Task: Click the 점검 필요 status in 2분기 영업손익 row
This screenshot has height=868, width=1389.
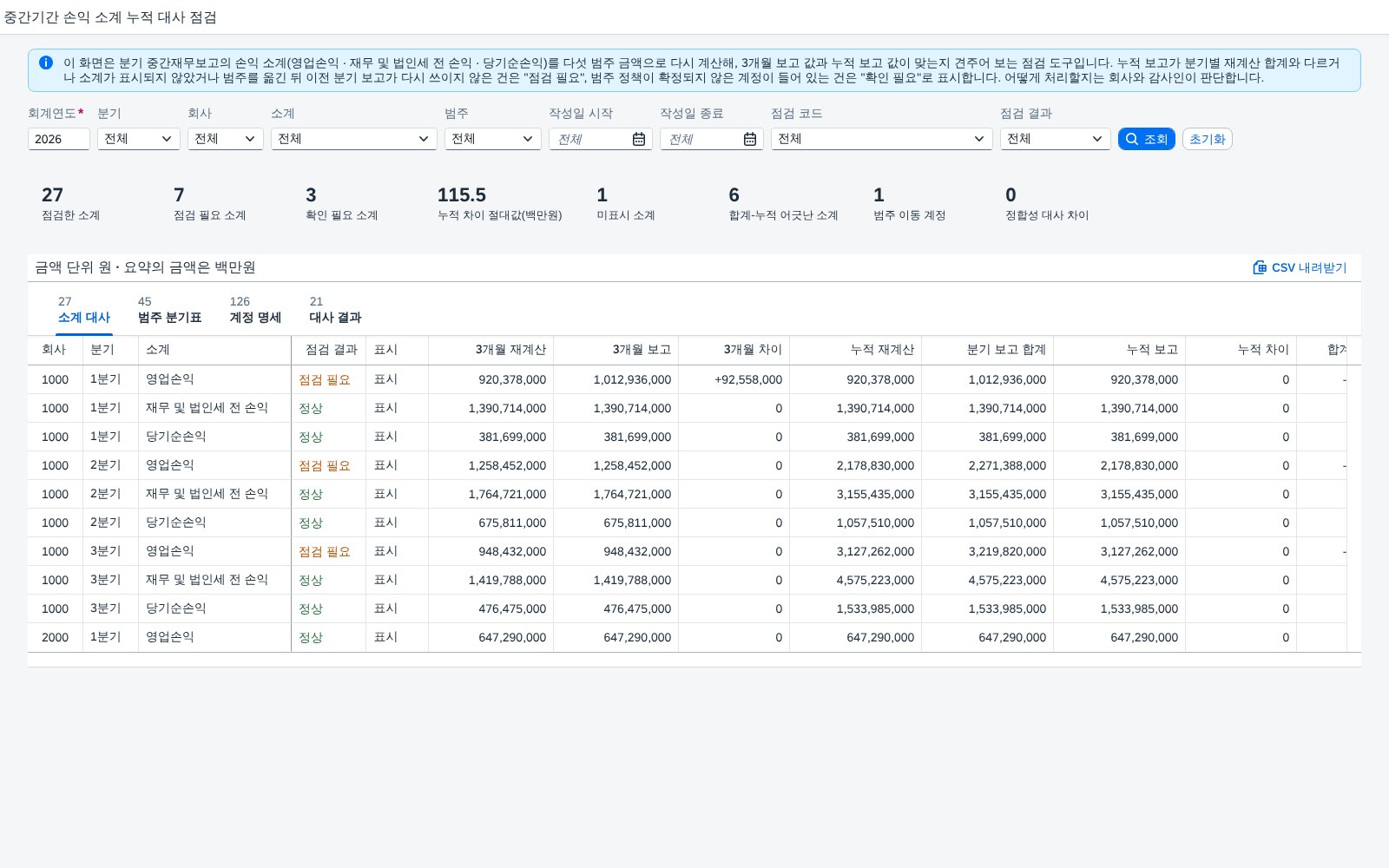Action: (325, 466)
